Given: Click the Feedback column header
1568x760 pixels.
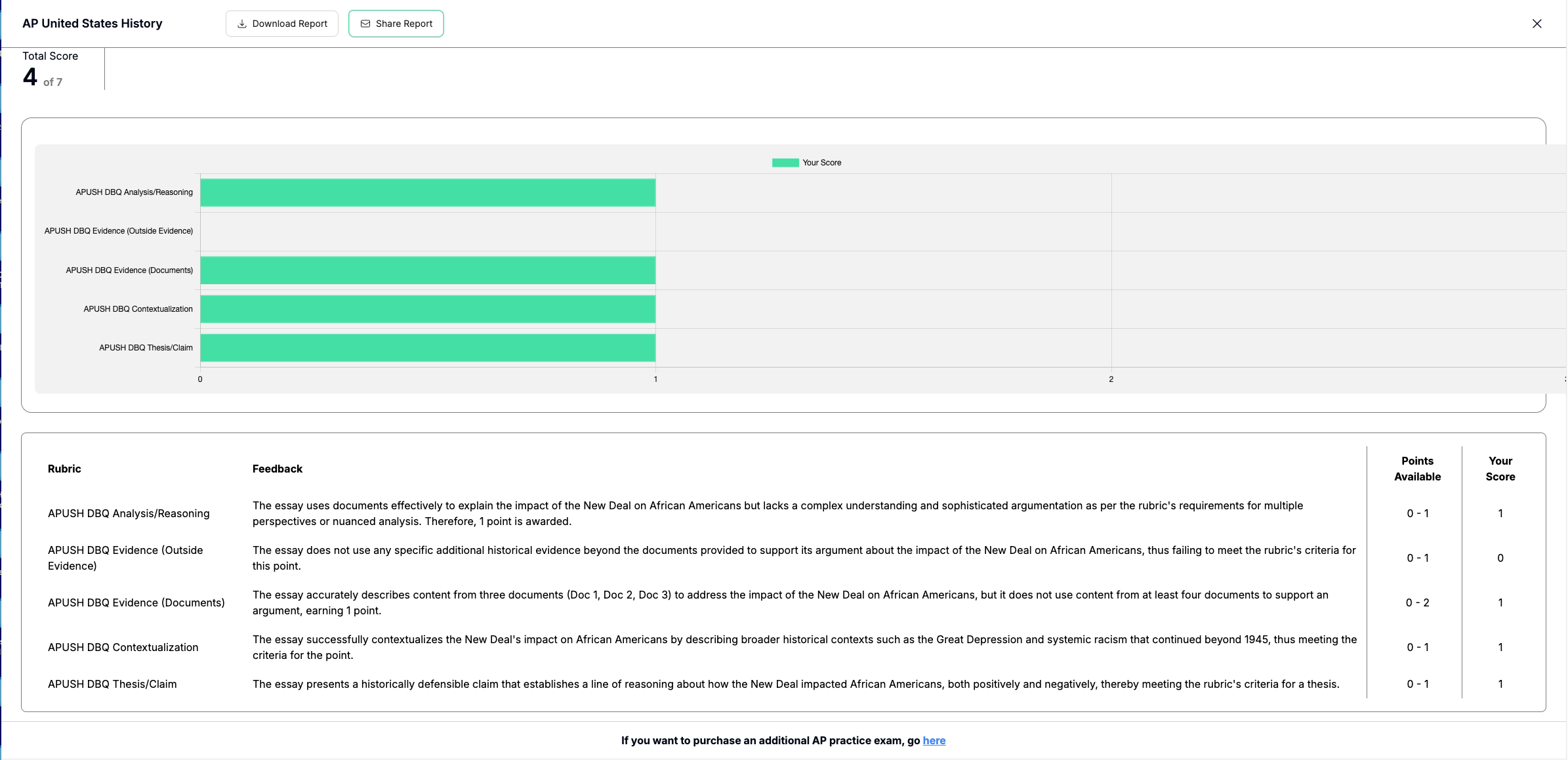Looking at the screenshot, I should [x=278, y=469].
